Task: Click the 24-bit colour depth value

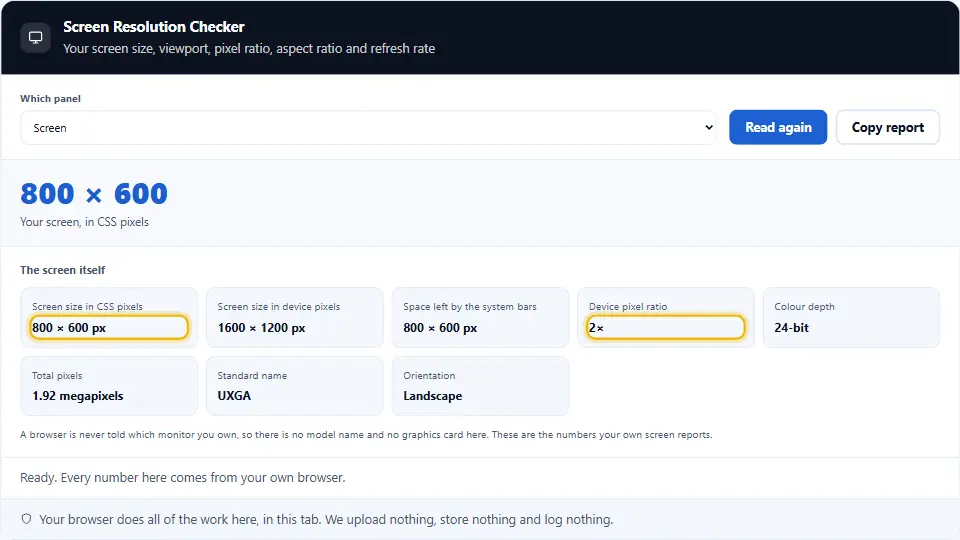Action: (791, 328)
